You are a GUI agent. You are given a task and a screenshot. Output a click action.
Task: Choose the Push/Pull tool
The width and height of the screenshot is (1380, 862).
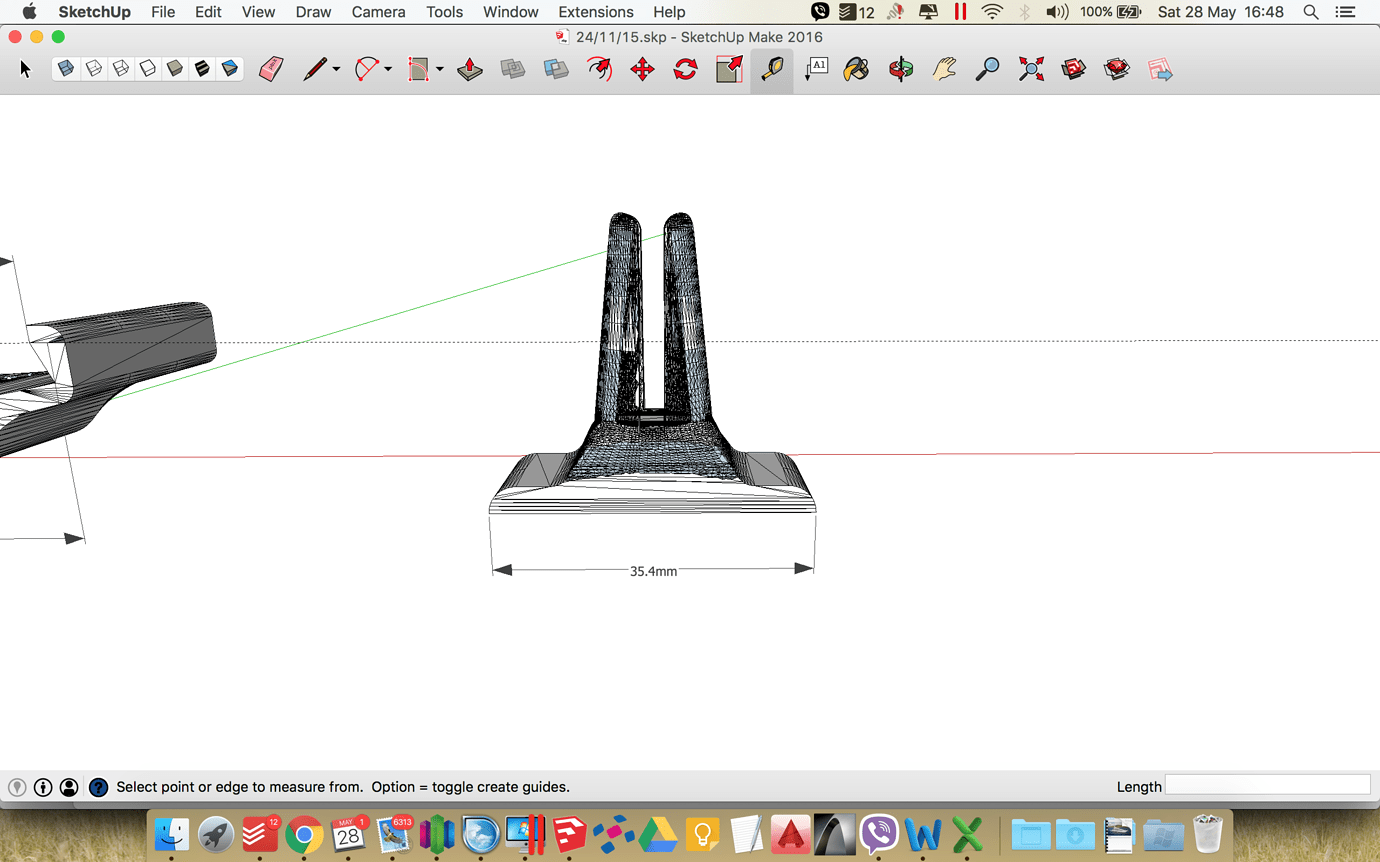coord(471,69)
